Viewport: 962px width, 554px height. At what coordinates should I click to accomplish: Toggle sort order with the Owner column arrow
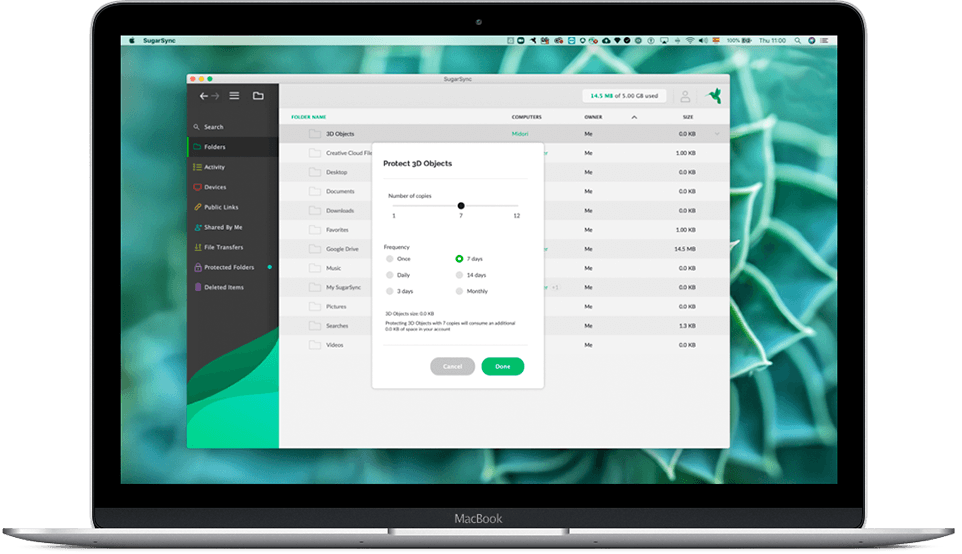[x=634, y=117]
